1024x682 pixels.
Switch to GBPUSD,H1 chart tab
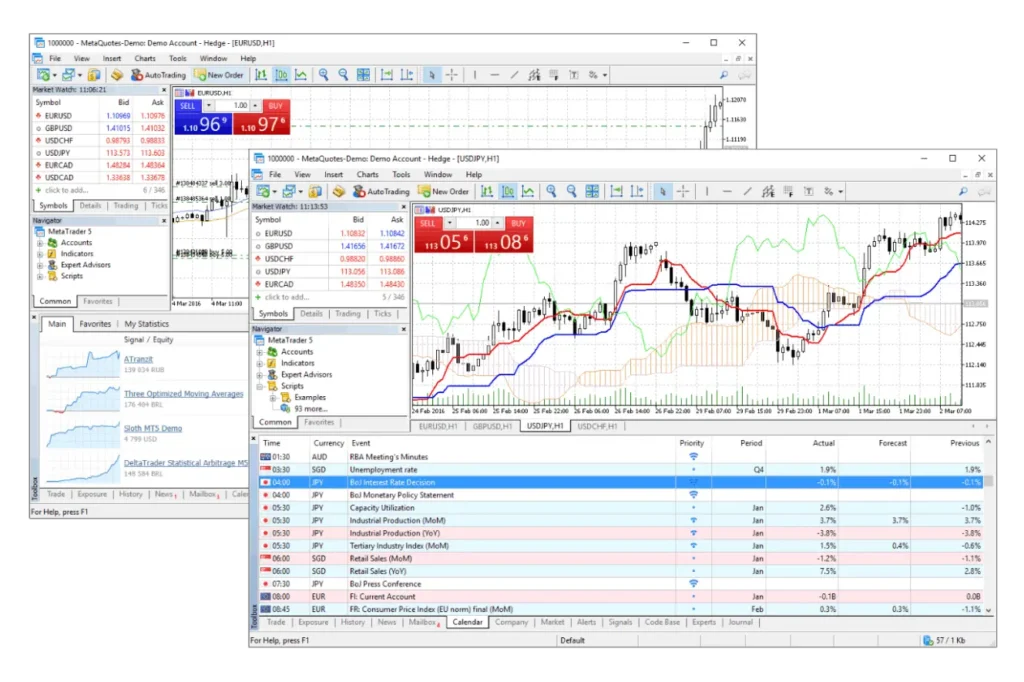[x=492, y=426]
